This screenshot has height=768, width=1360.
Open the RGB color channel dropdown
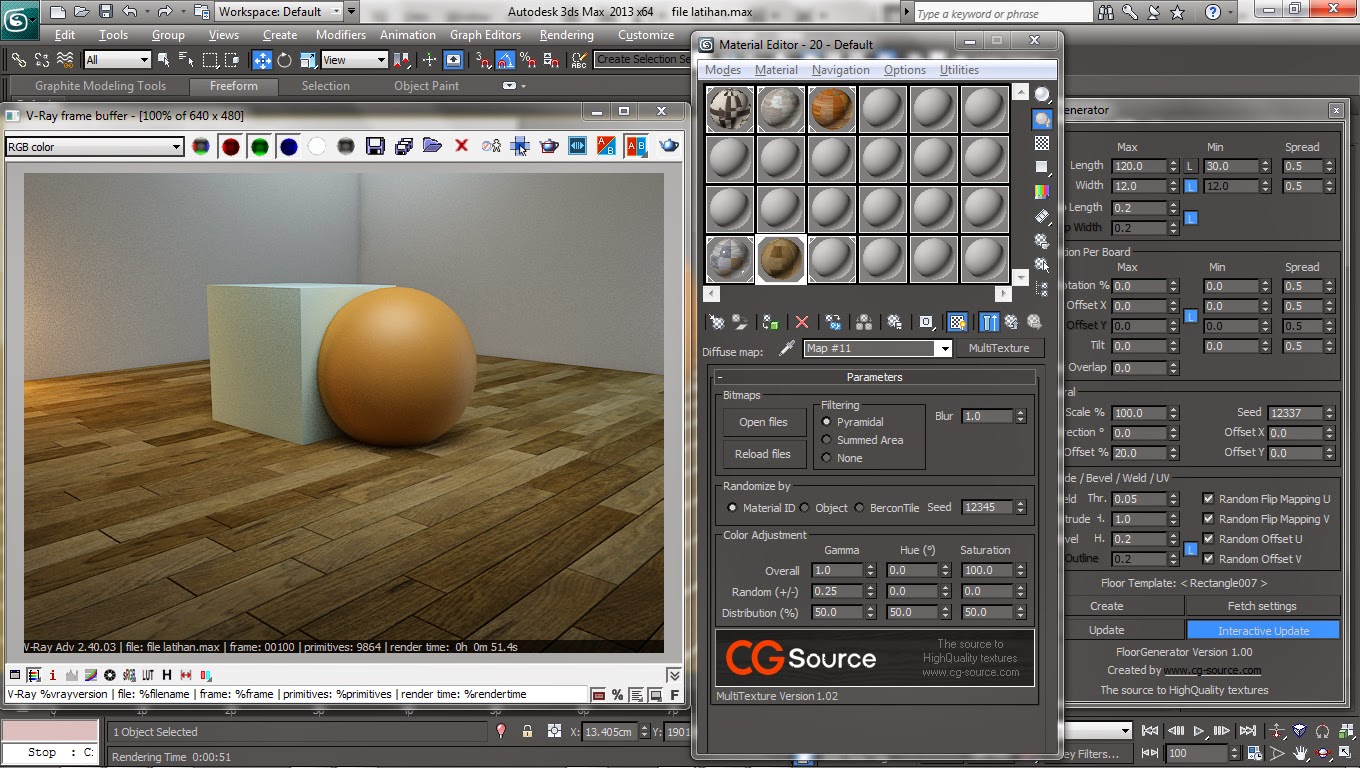178,146
